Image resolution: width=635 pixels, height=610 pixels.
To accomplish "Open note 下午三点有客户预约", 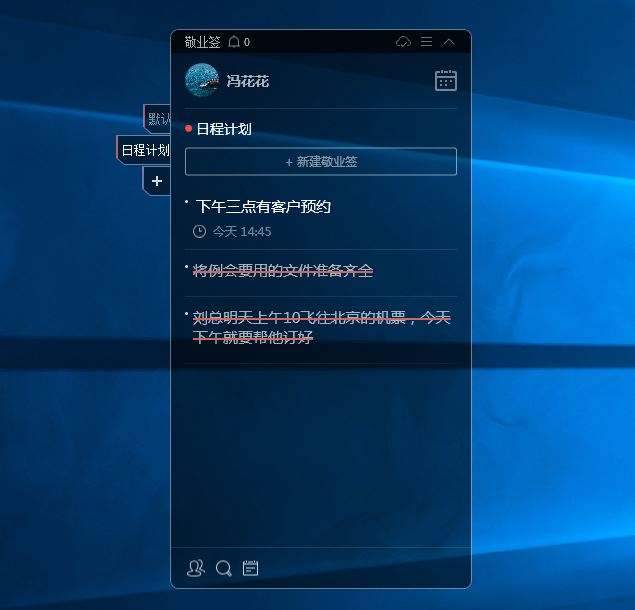I will click(263, 207).
